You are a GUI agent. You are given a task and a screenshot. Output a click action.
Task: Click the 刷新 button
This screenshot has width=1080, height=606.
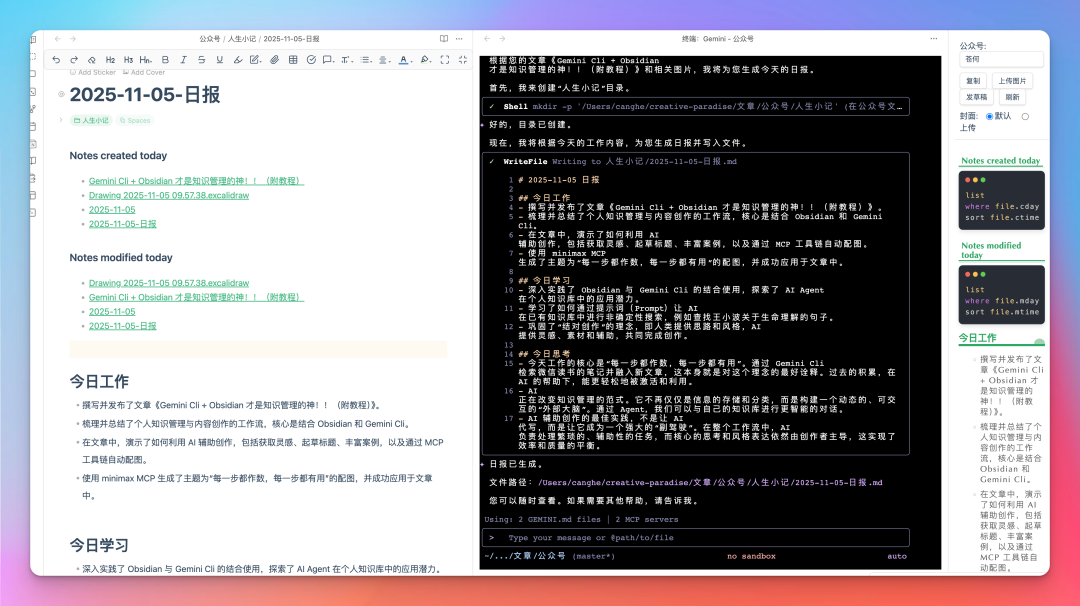coord(1012,98)
